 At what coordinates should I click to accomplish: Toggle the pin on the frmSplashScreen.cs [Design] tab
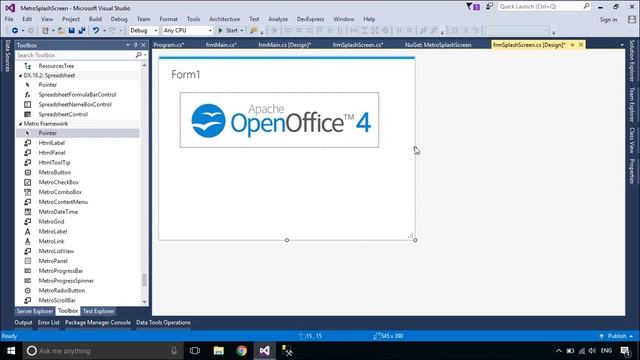572,44
